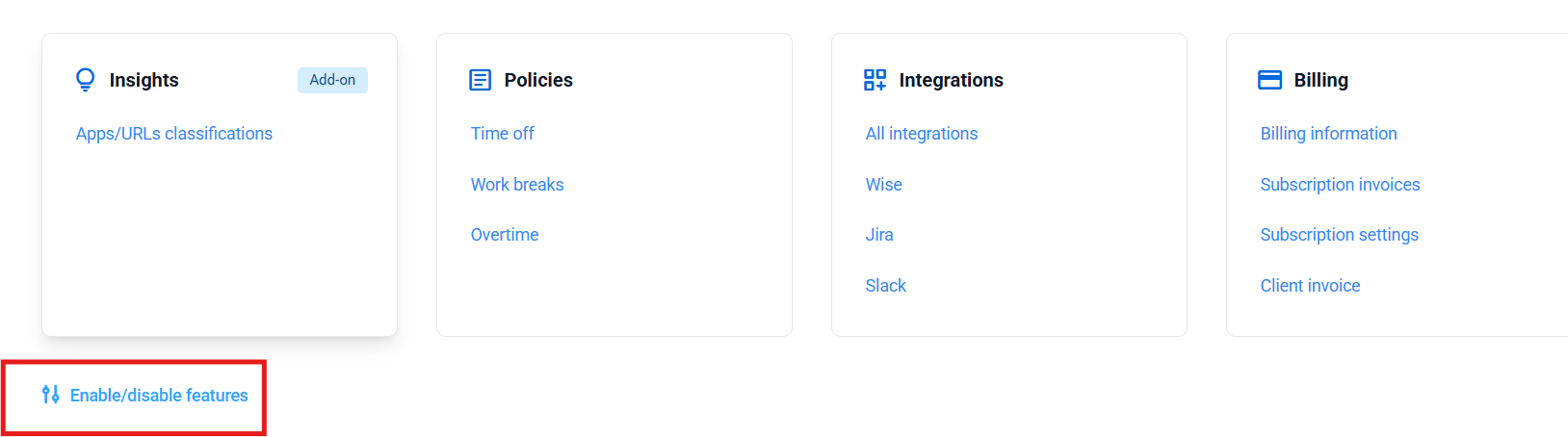Open Subscription settings
The height and width of the screenshot is (437, 1568).
(1339, 235)
